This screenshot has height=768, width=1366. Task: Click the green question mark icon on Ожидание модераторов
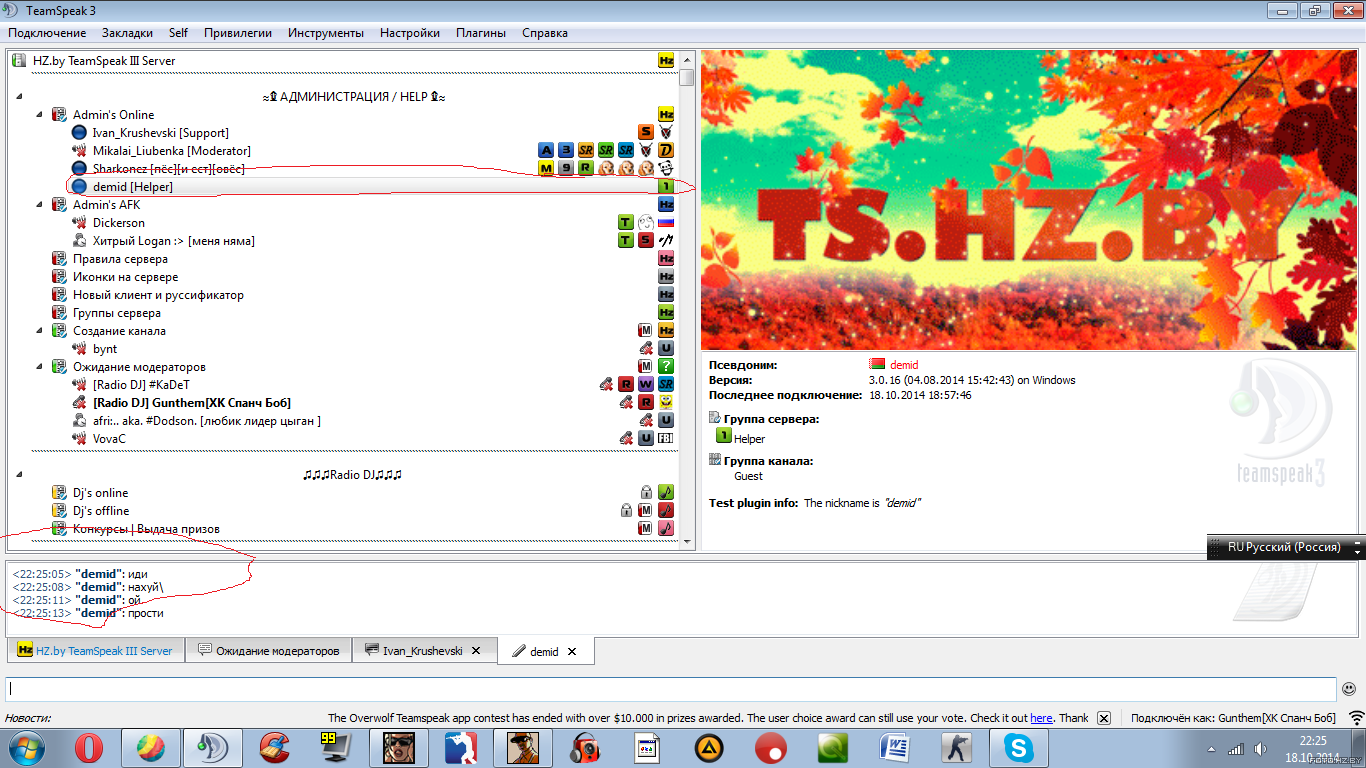tap(666, 366)
